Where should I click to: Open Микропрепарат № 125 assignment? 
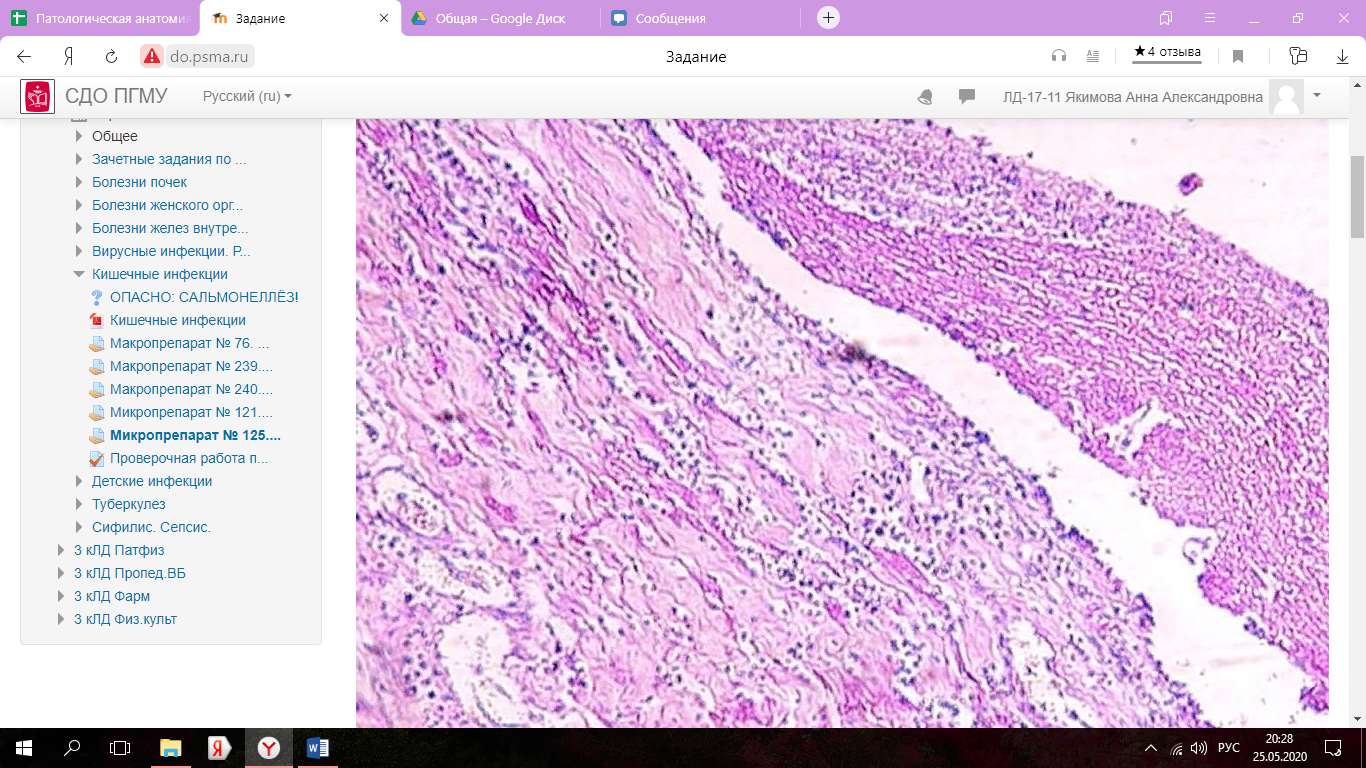195,435
